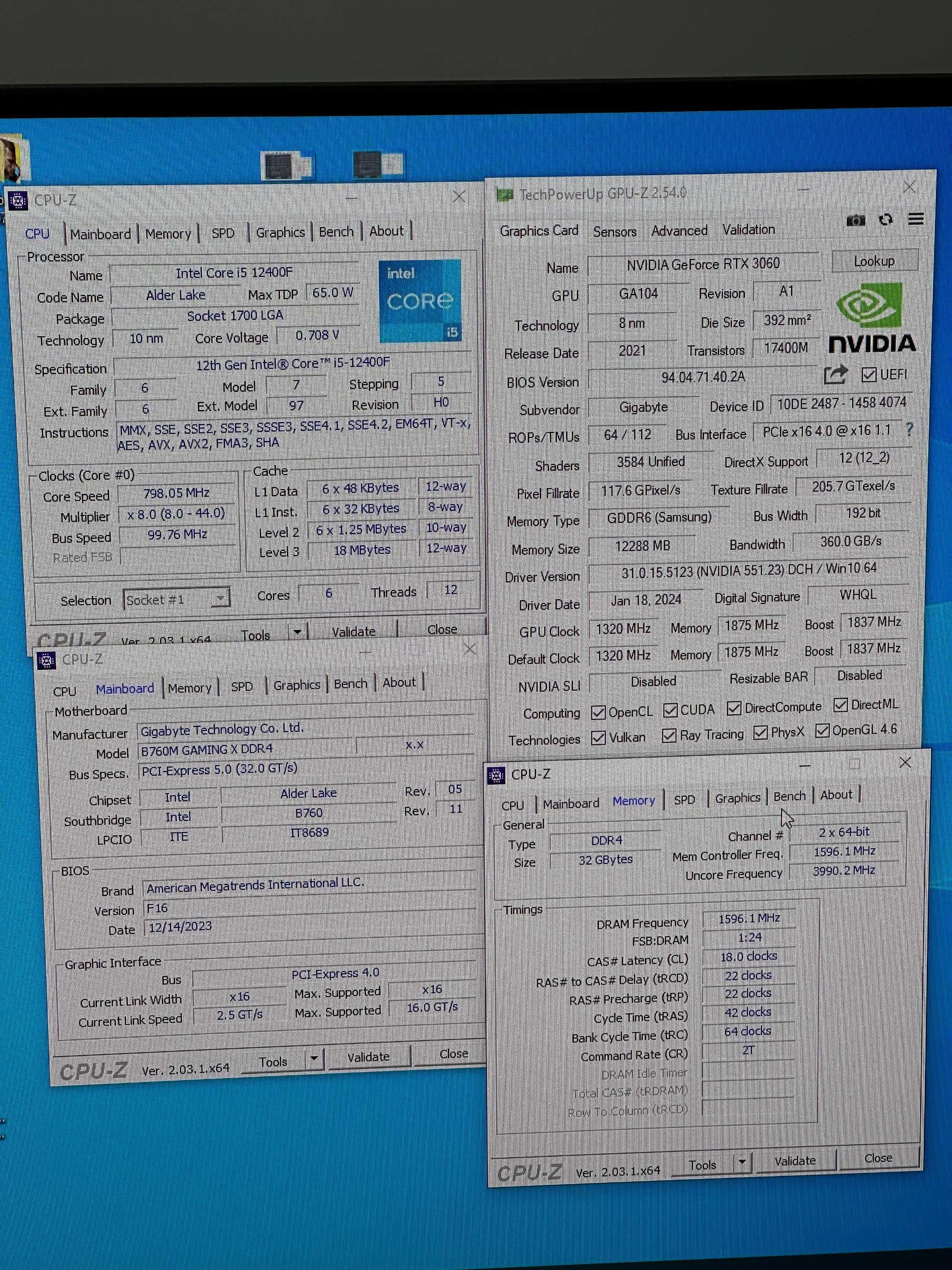Toggle the OpenCL checkbox
Image resolution: width=952 pixels, height=1270 pixels.
coord(598,712)
